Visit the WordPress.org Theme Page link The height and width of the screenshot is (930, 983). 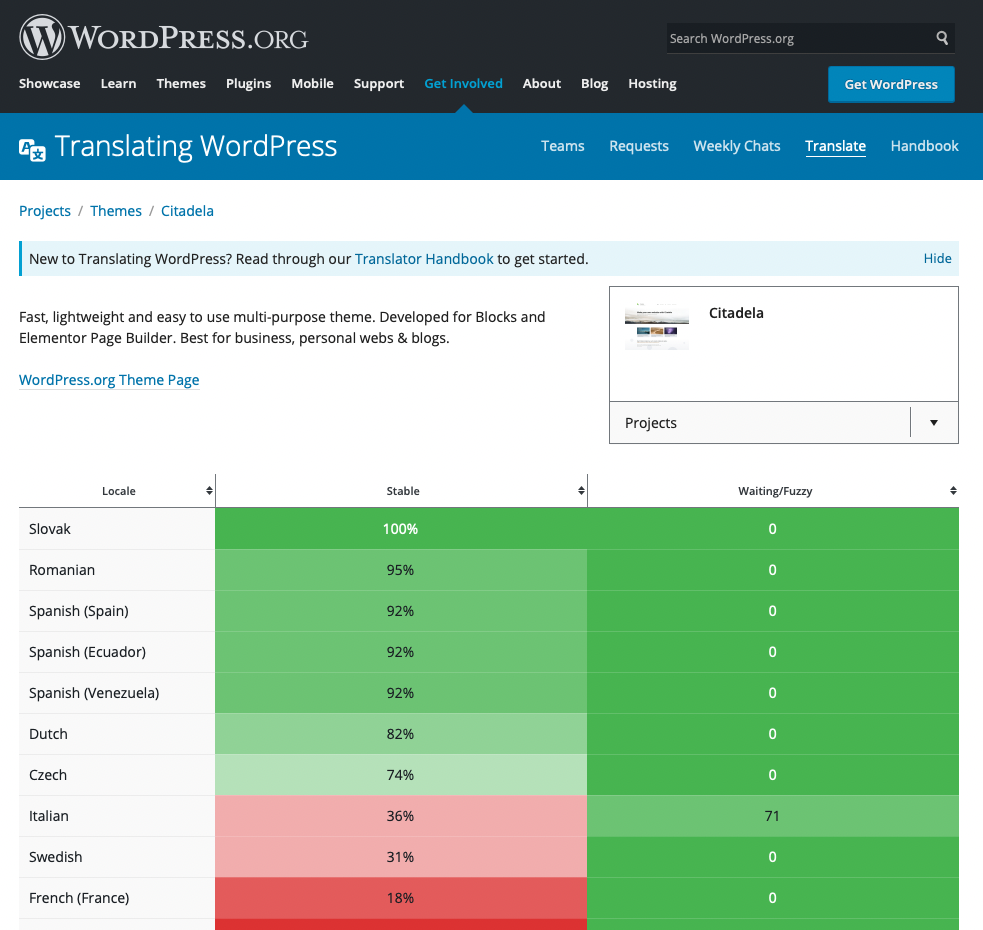click(109, 380)
